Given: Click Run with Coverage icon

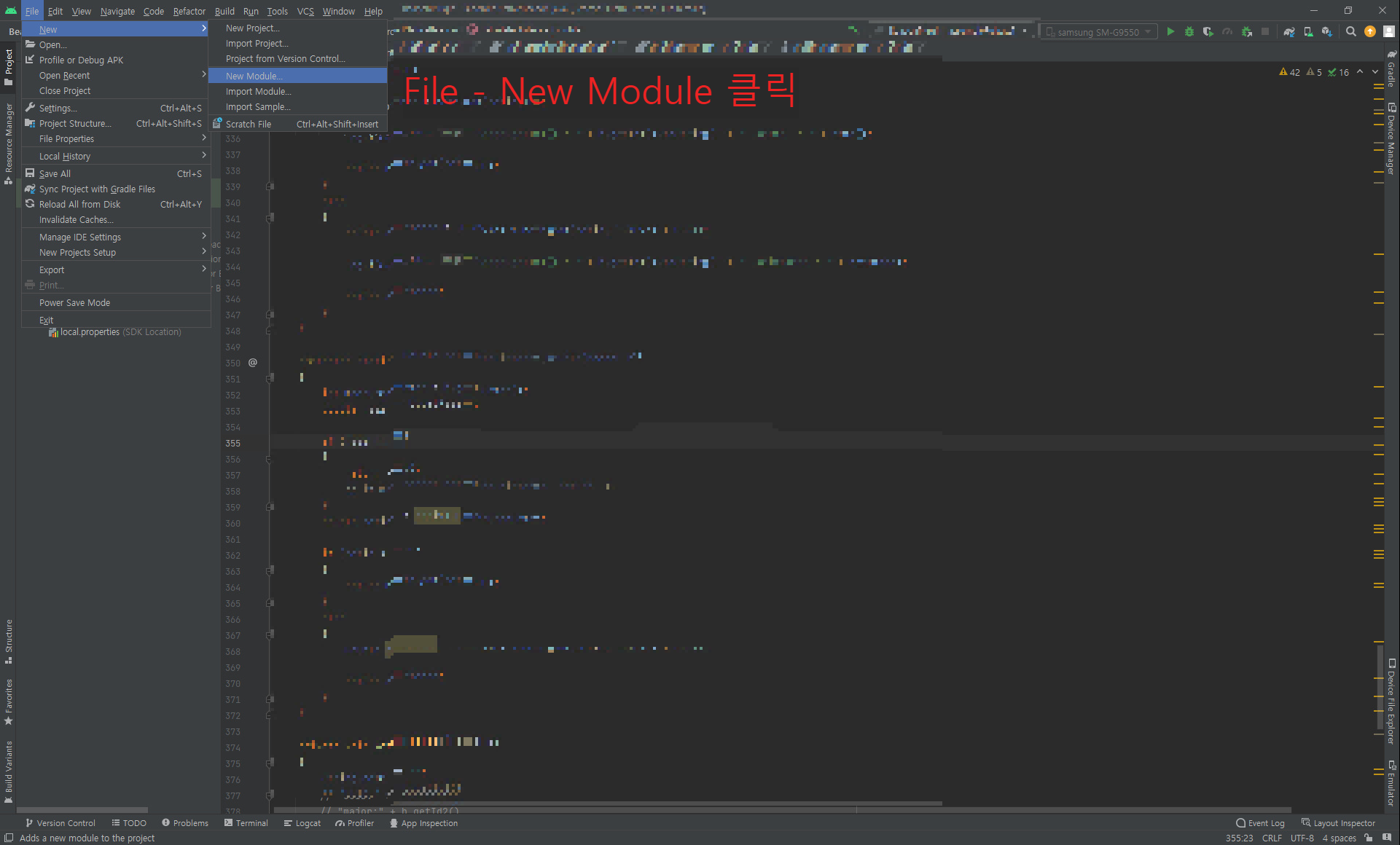Looking at the screenshot, I should click(1208, 31).
